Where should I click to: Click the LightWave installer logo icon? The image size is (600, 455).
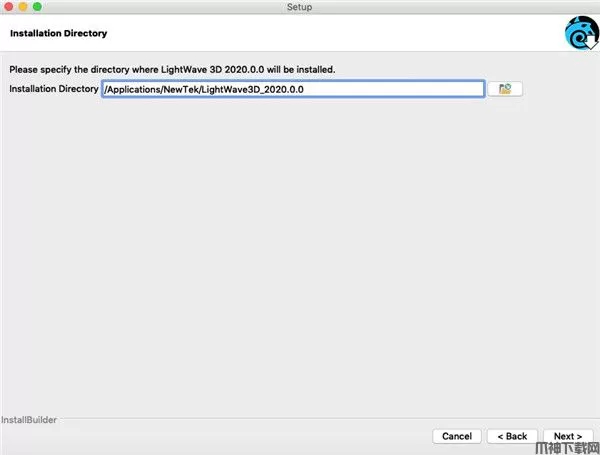click(x=582, y=33)
